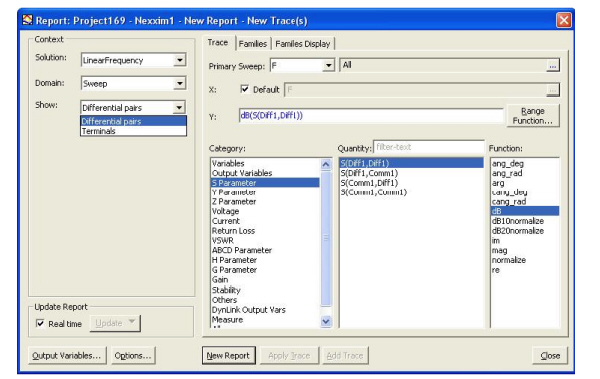Image resolution: width=600 pixels, height=379 pixels.
Task: Open the Solution LinearFrequency dropdown
Action: pyautogui.click(x=179, y=60)
